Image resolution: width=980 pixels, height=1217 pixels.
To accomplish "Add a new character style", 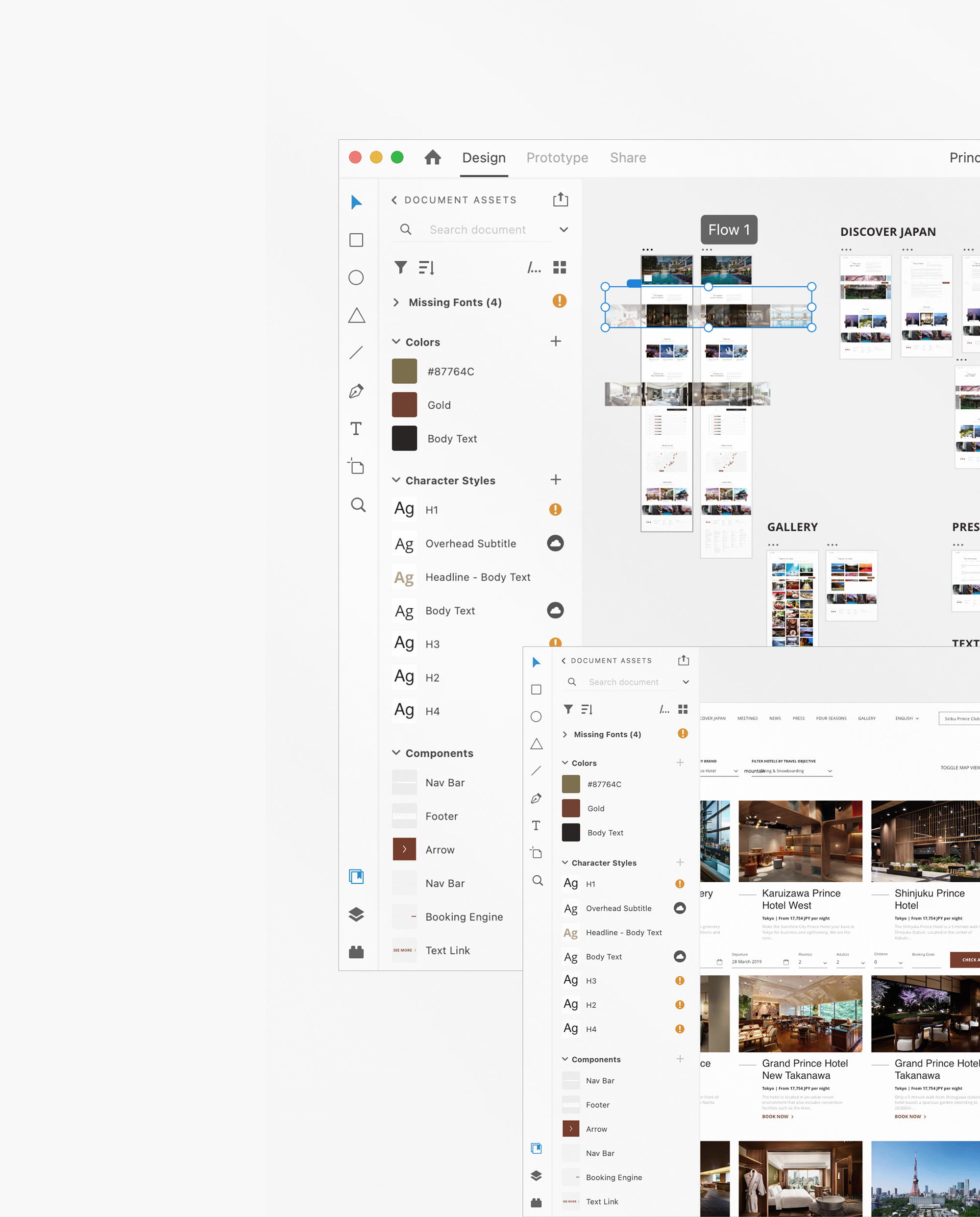I will (x=556, y=479).
